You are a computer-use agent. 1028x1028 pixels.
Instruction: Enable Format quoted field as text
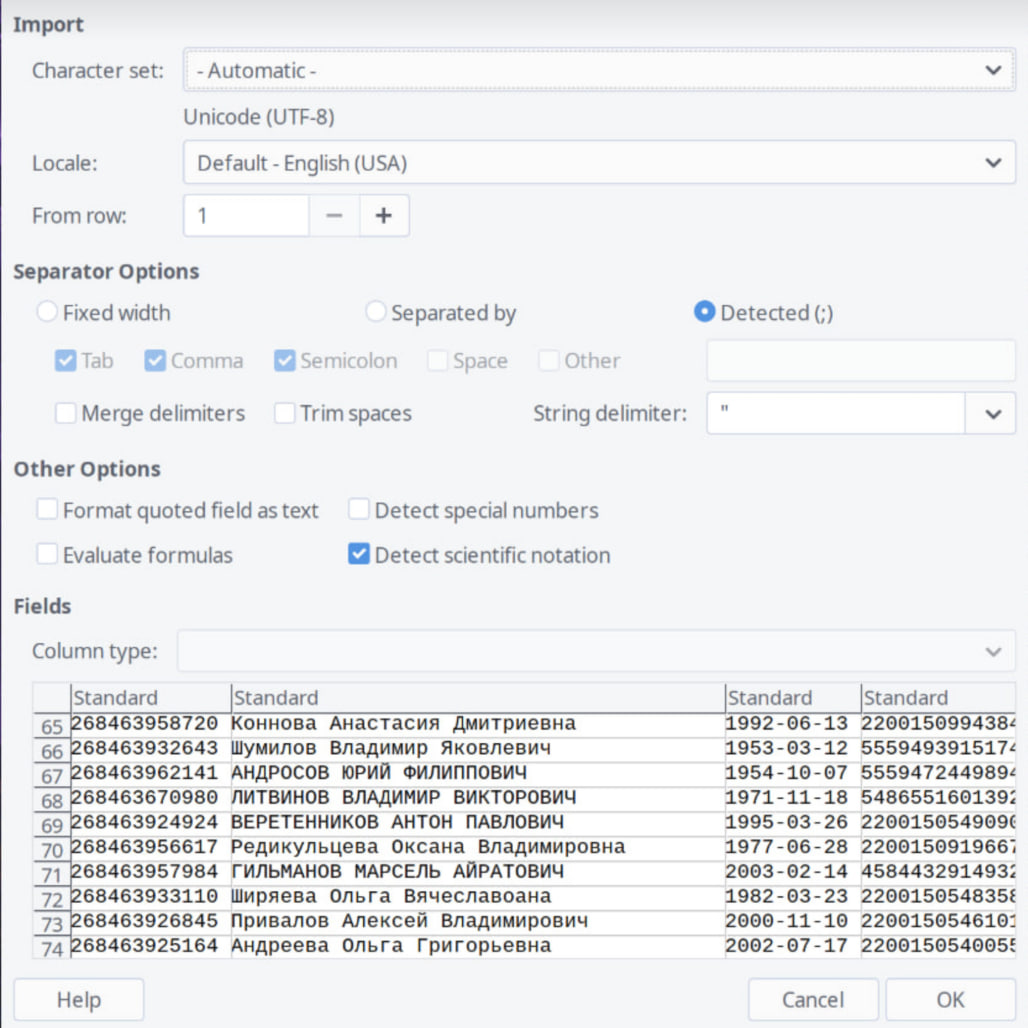click(x=47, y=509)
